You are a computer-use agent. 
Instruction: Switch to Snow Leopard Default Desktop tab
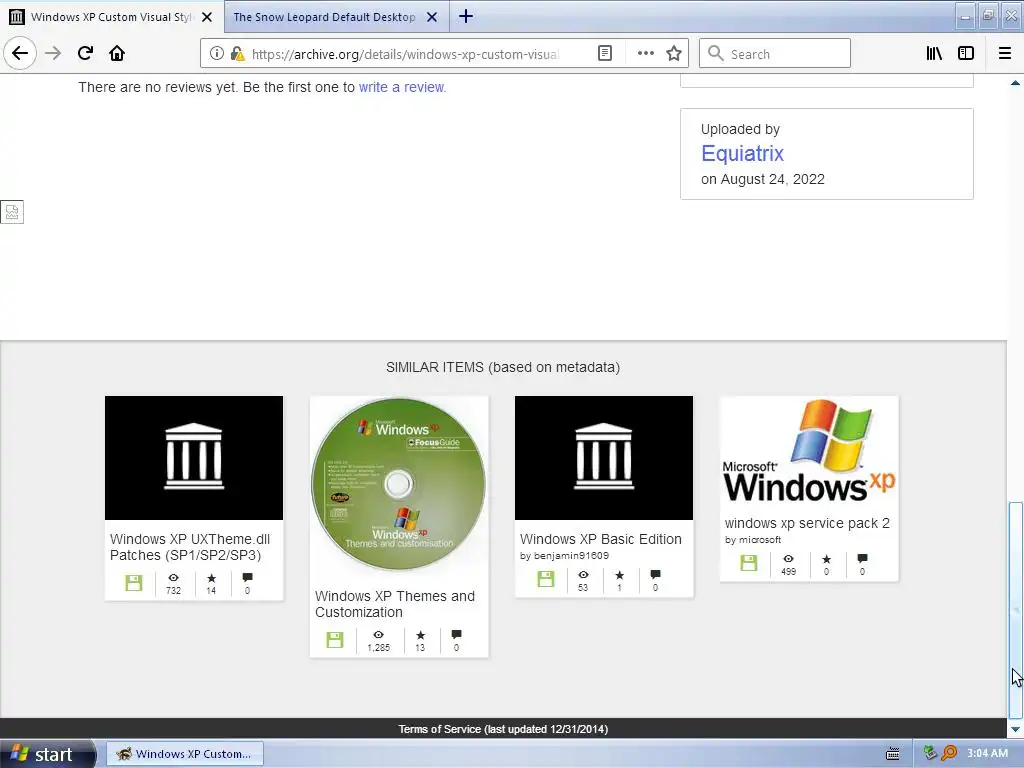[x=325, y=17]
